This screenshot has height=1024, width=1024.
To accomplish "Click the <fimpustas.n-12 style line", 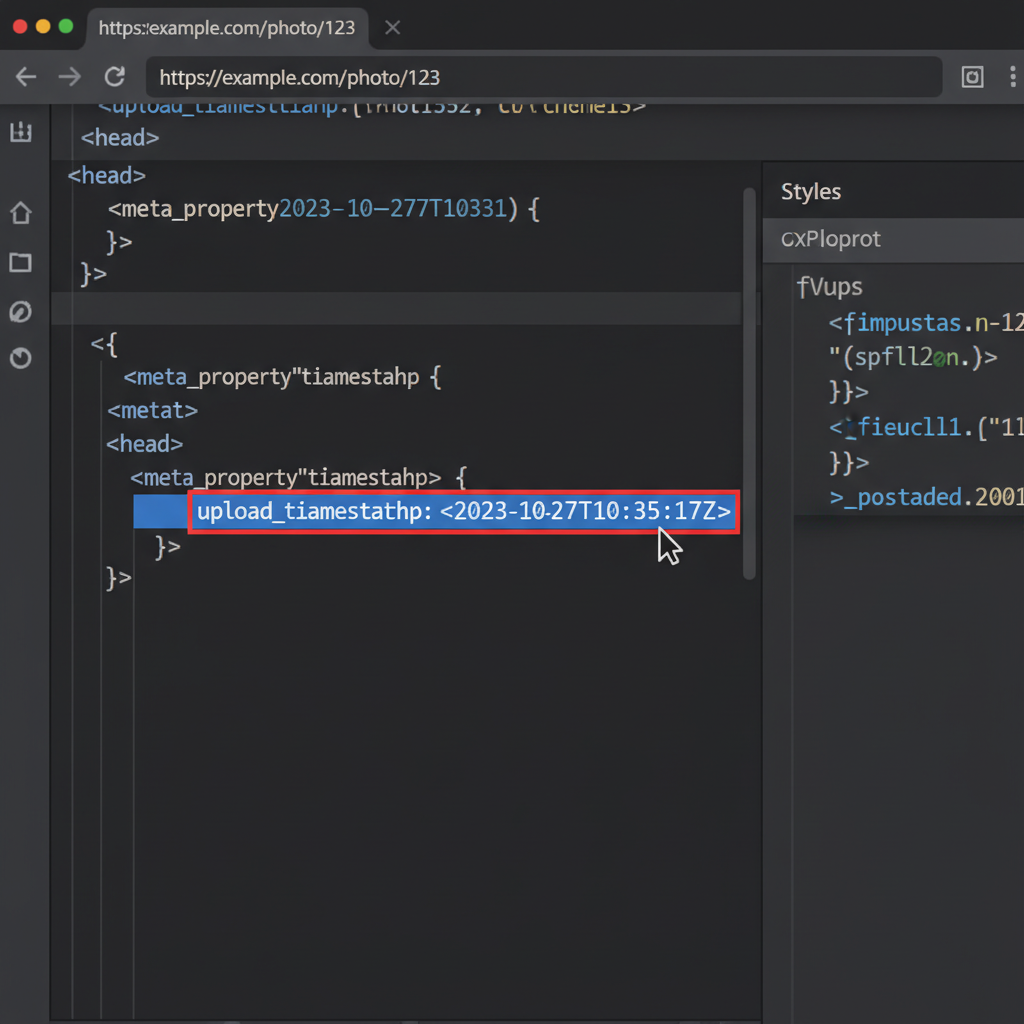I will tap(925, 323).
